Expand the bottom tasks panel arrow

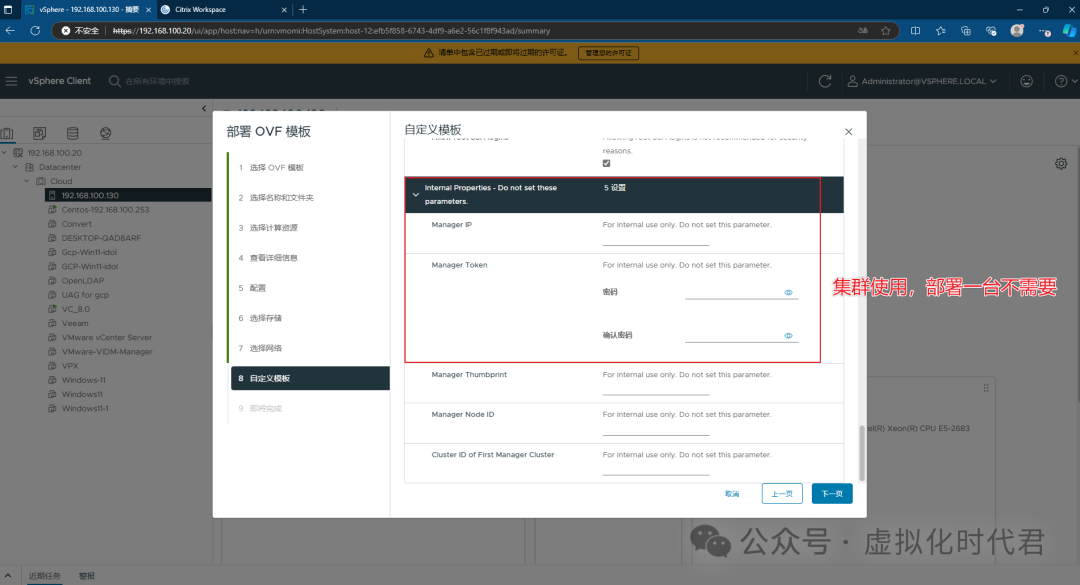8,575
